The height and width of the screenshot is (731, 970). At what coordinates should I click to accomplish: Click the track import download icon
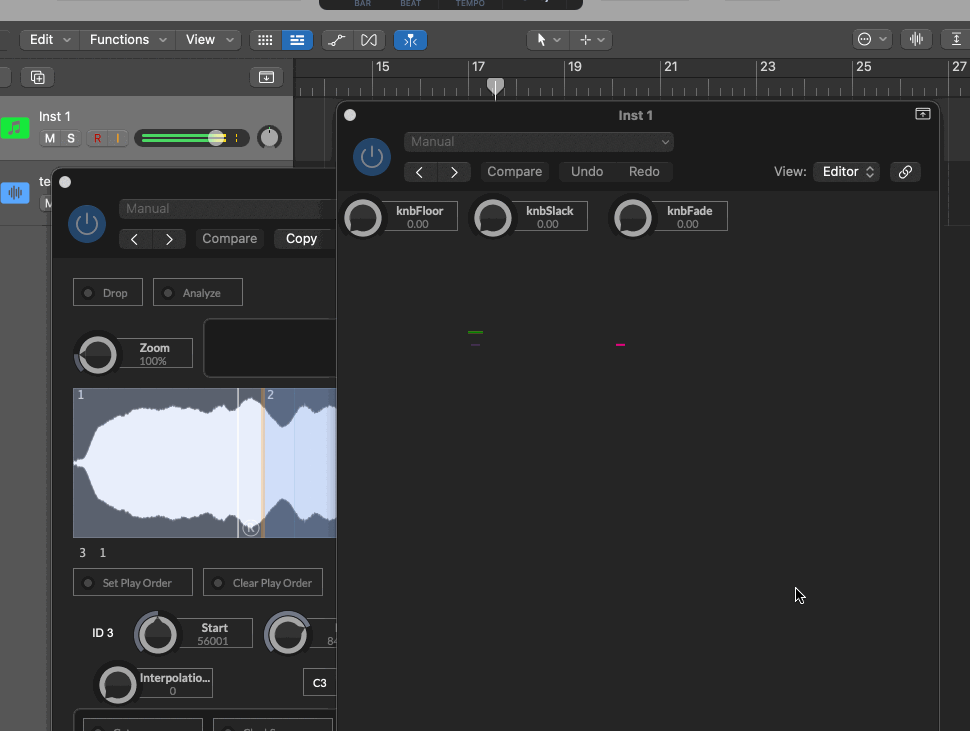[x=266, y=77]
